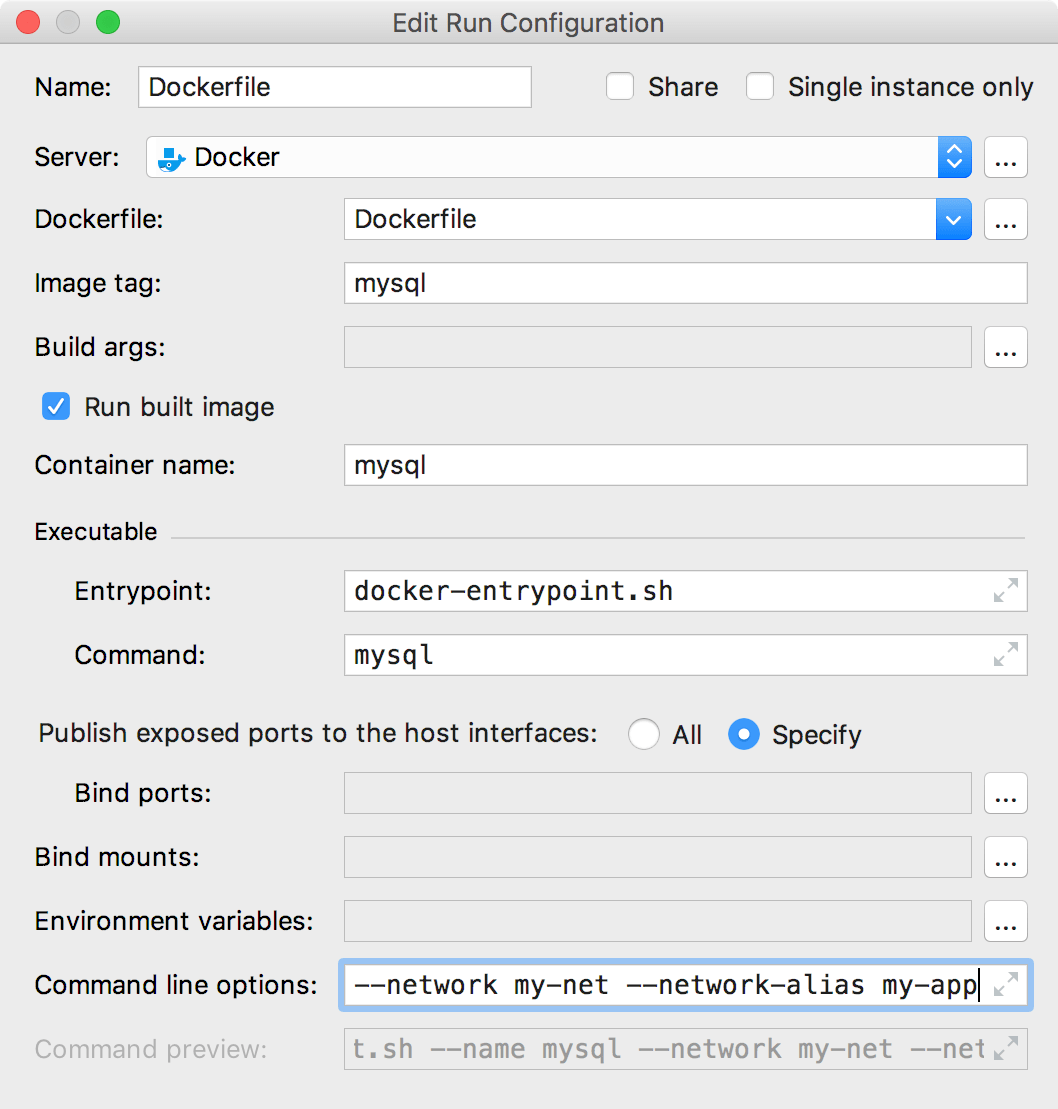Open the Server dropdown stepper arrows
This screenshot has width=1058, height=1109.
[955, 157]
